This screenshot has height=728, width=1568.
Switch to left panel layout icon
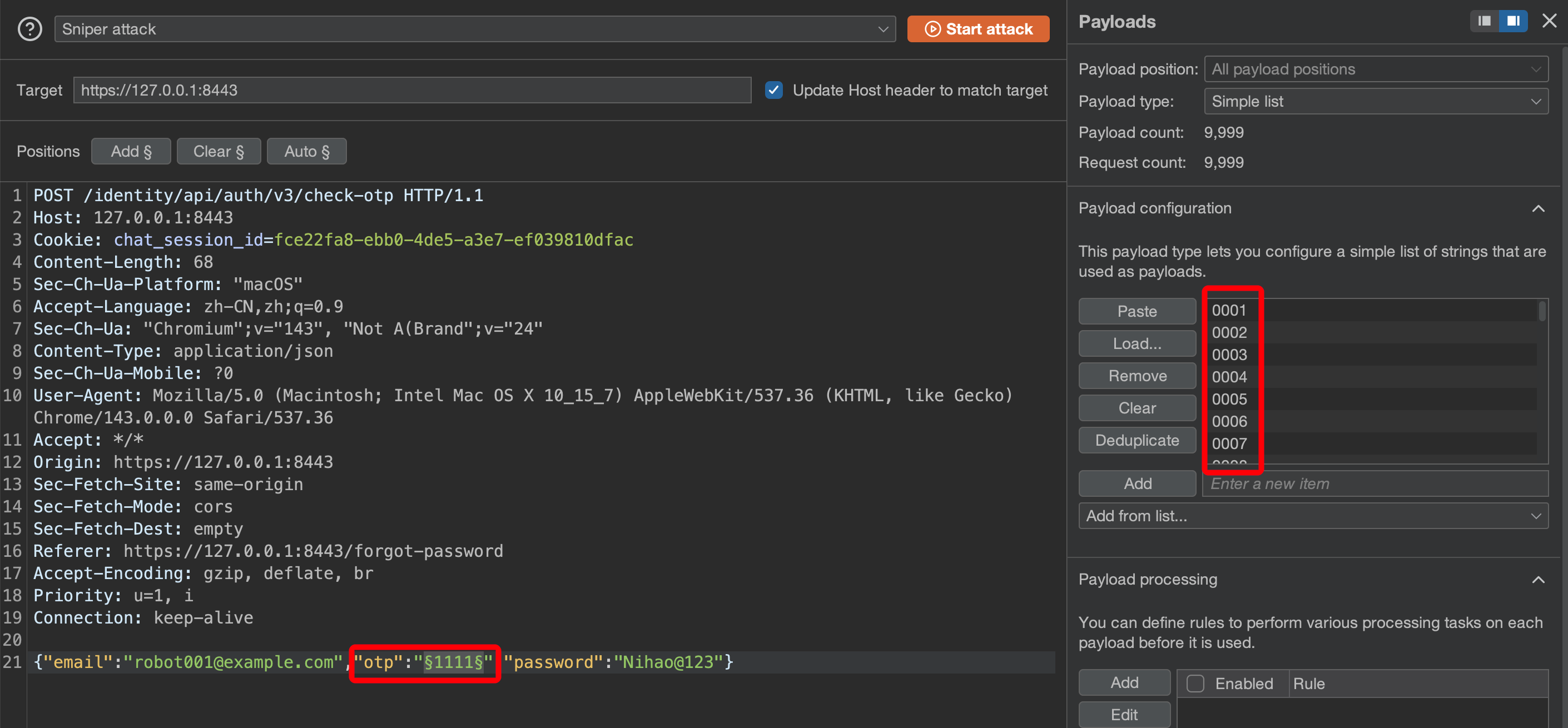pos(1484,21)
